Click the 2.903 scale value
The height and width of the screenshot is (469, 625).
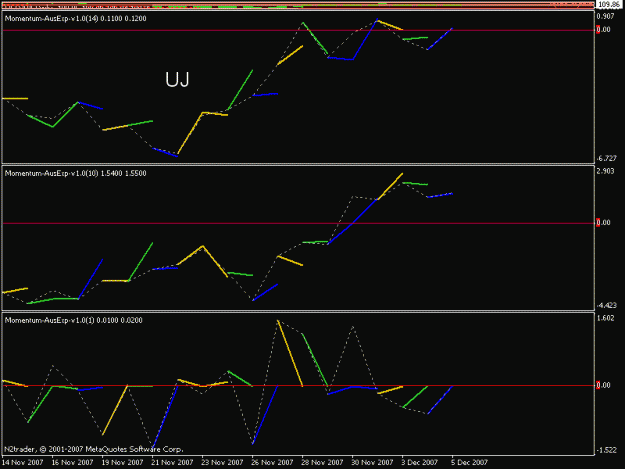605,171
